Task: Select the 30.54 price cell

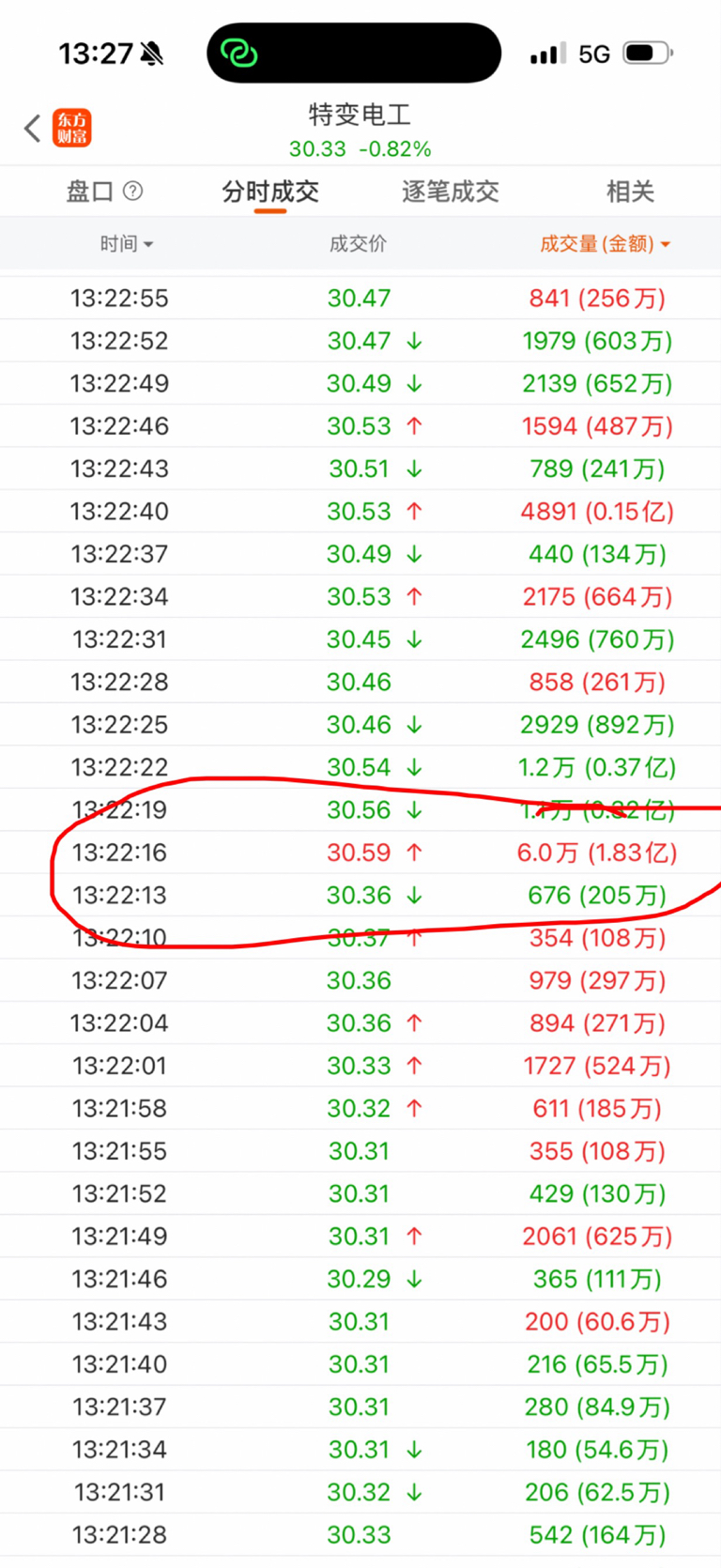Action: (x=359, y=768)
